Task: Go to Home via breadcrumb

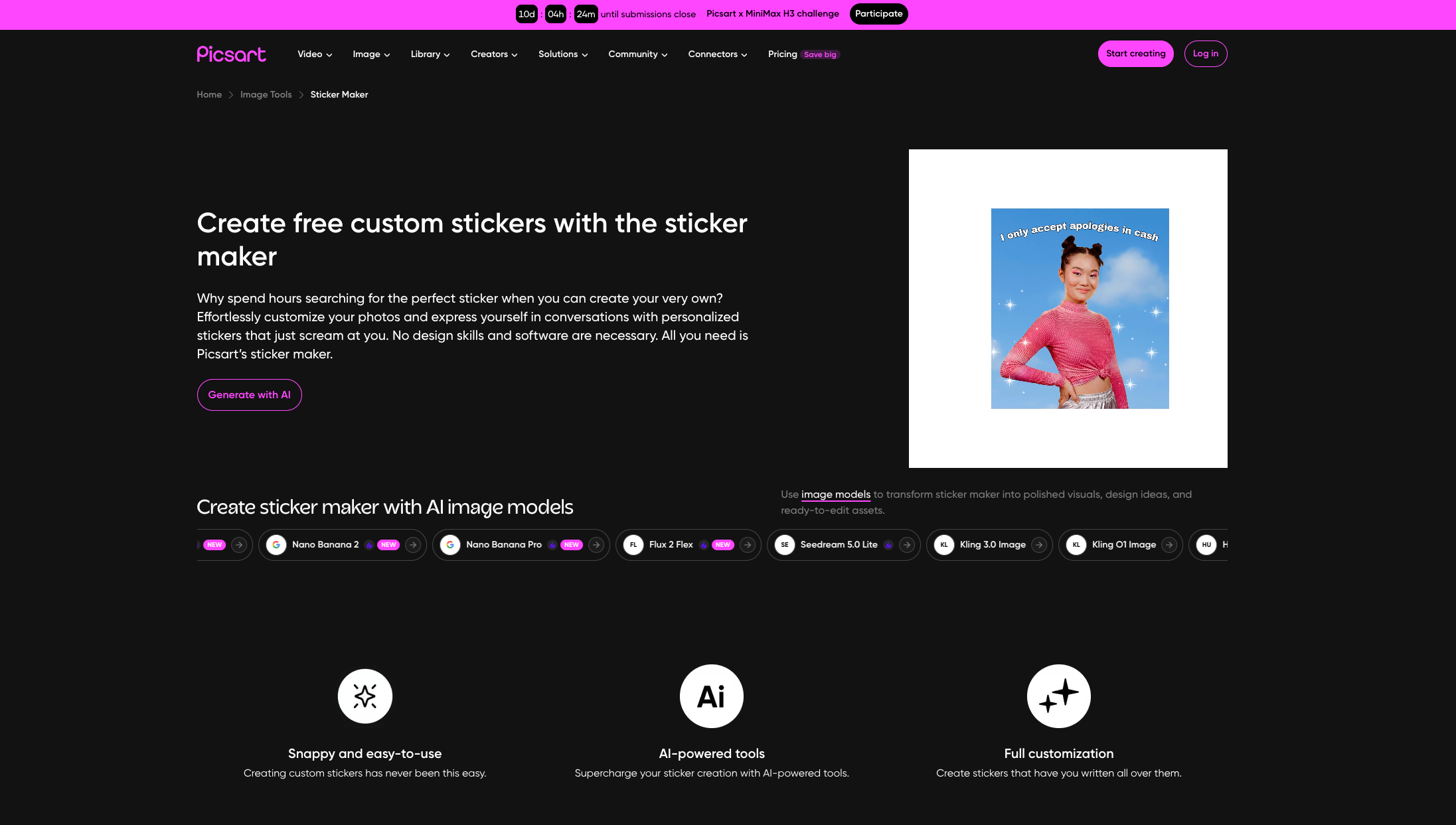Action: [209, 95]
